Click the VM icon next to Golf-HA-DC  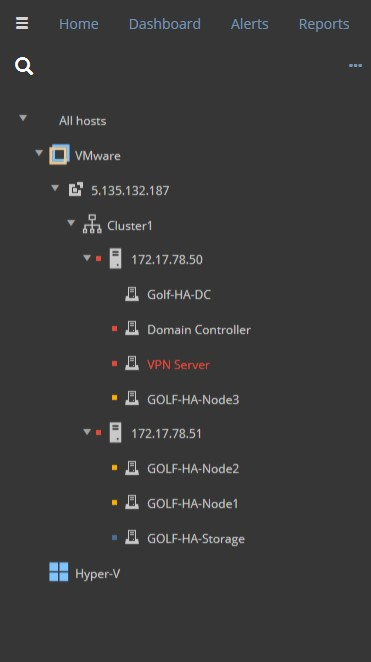(x=132, y=294)
